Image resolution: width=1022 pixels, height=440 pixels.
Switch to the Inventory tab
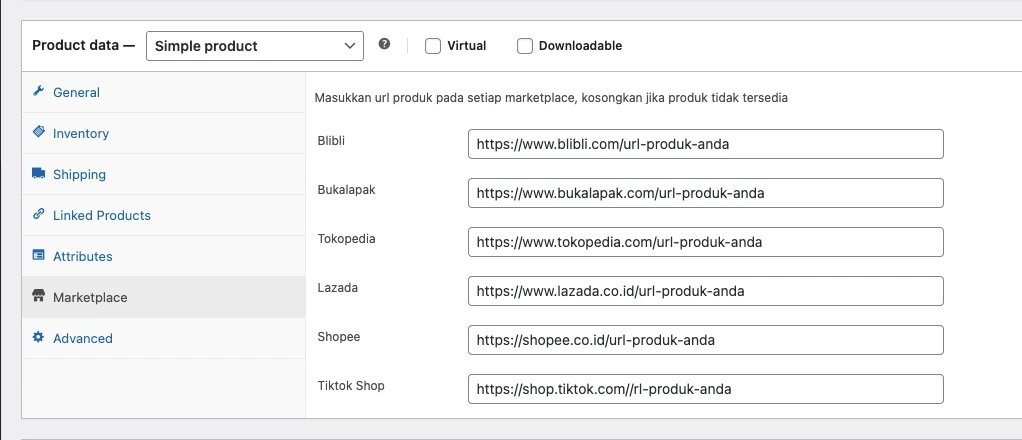pyautogui.click(x=164, y=133)
